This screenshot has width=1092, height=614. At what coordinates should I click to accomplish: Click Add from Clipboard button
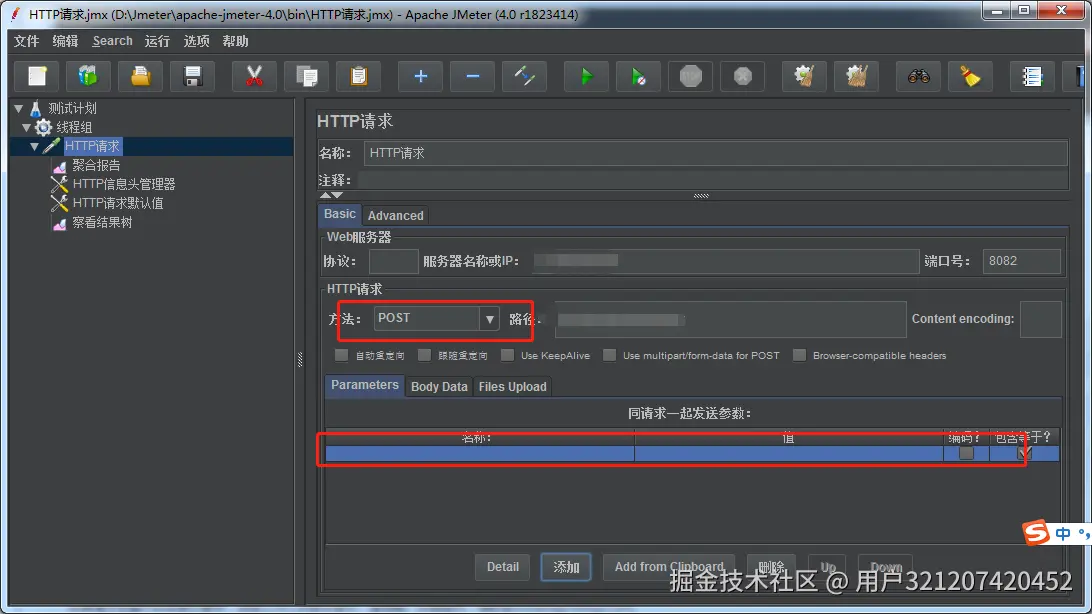point(669,567)
